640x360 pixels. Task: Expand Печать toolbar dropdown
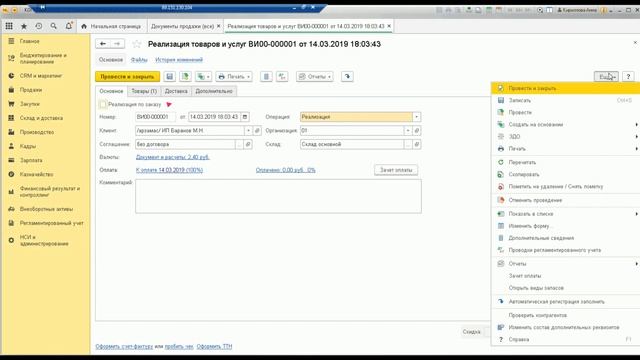tap(234, 76)
